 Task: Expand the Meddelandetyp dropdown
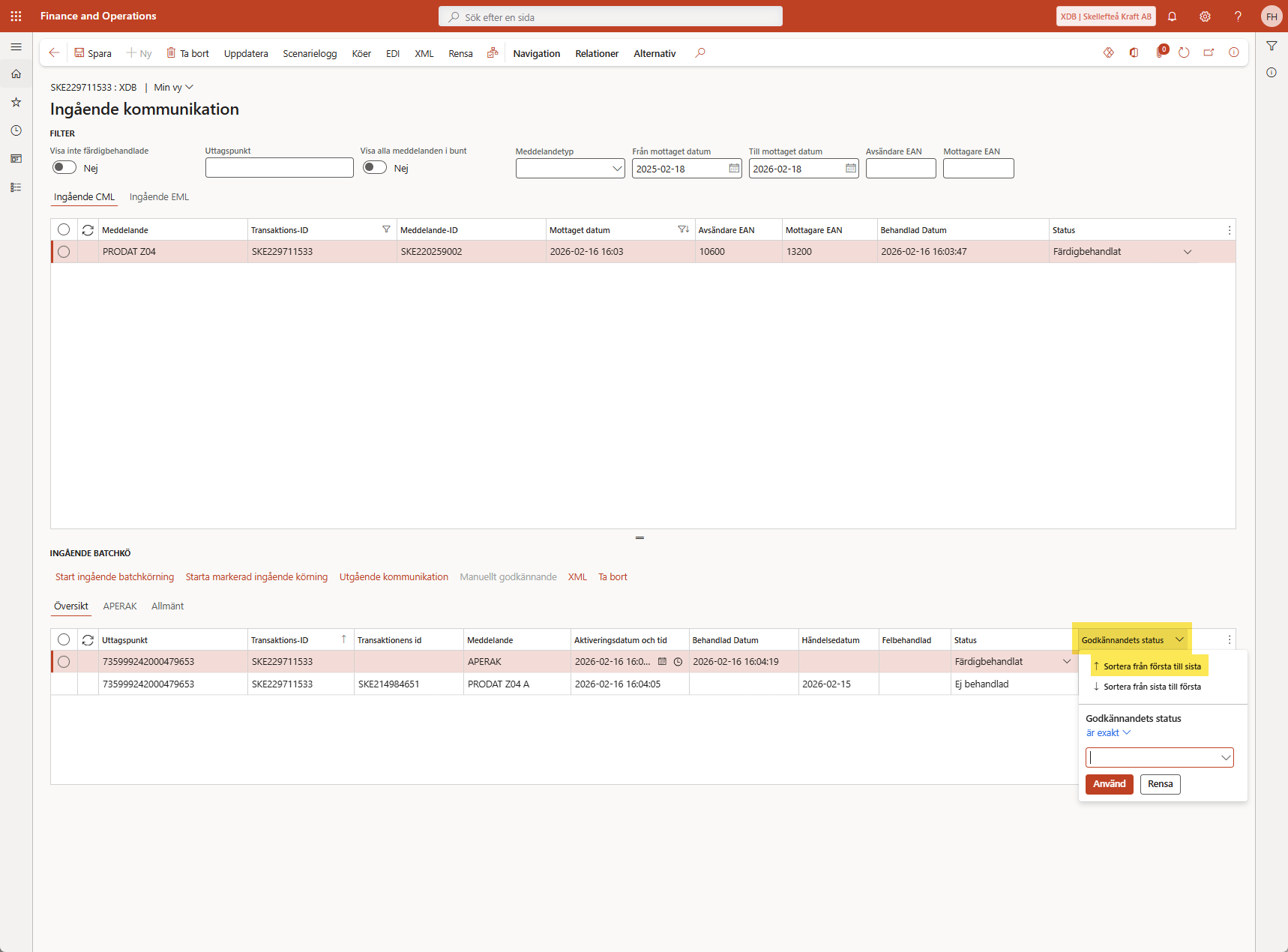617,169
